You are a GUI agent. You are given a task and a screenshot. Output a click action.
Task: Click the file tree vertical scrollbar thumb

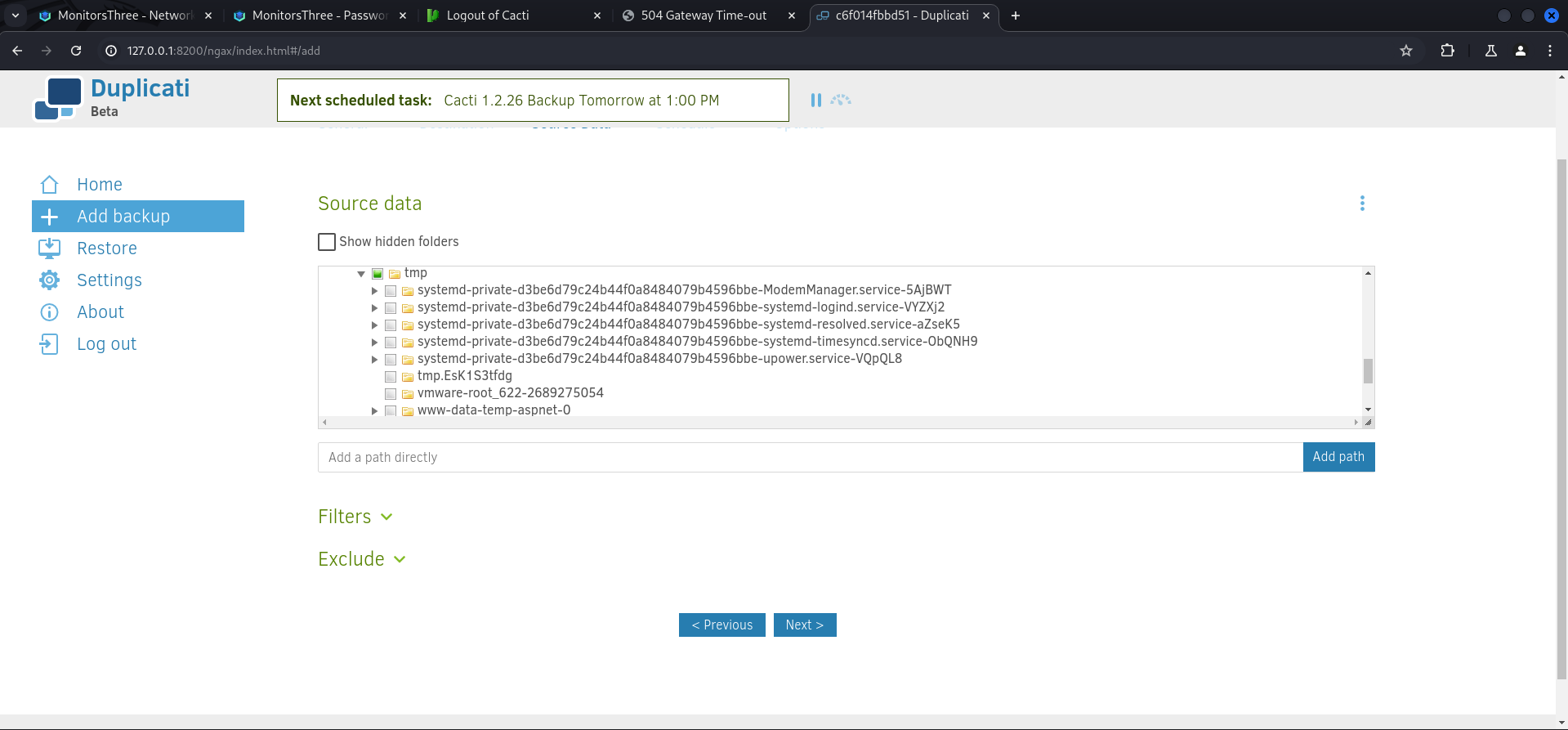pos(1367,371)
